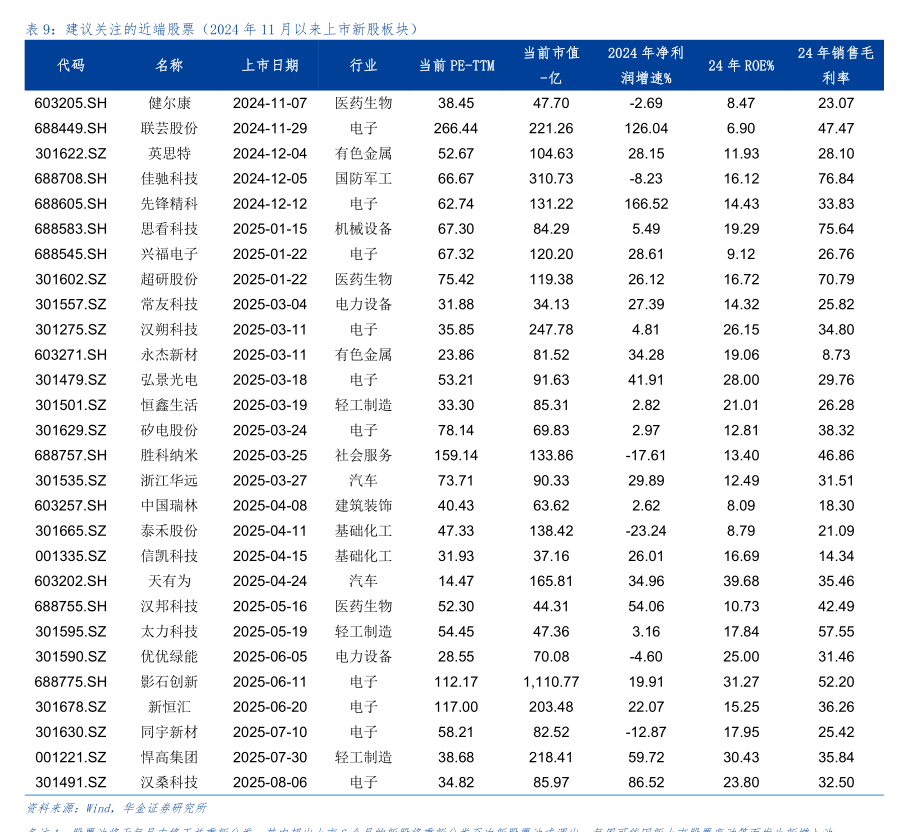This screenshot has width=897, height=832.
Task: Click listing date 2024-11-07
Action: 270,103
